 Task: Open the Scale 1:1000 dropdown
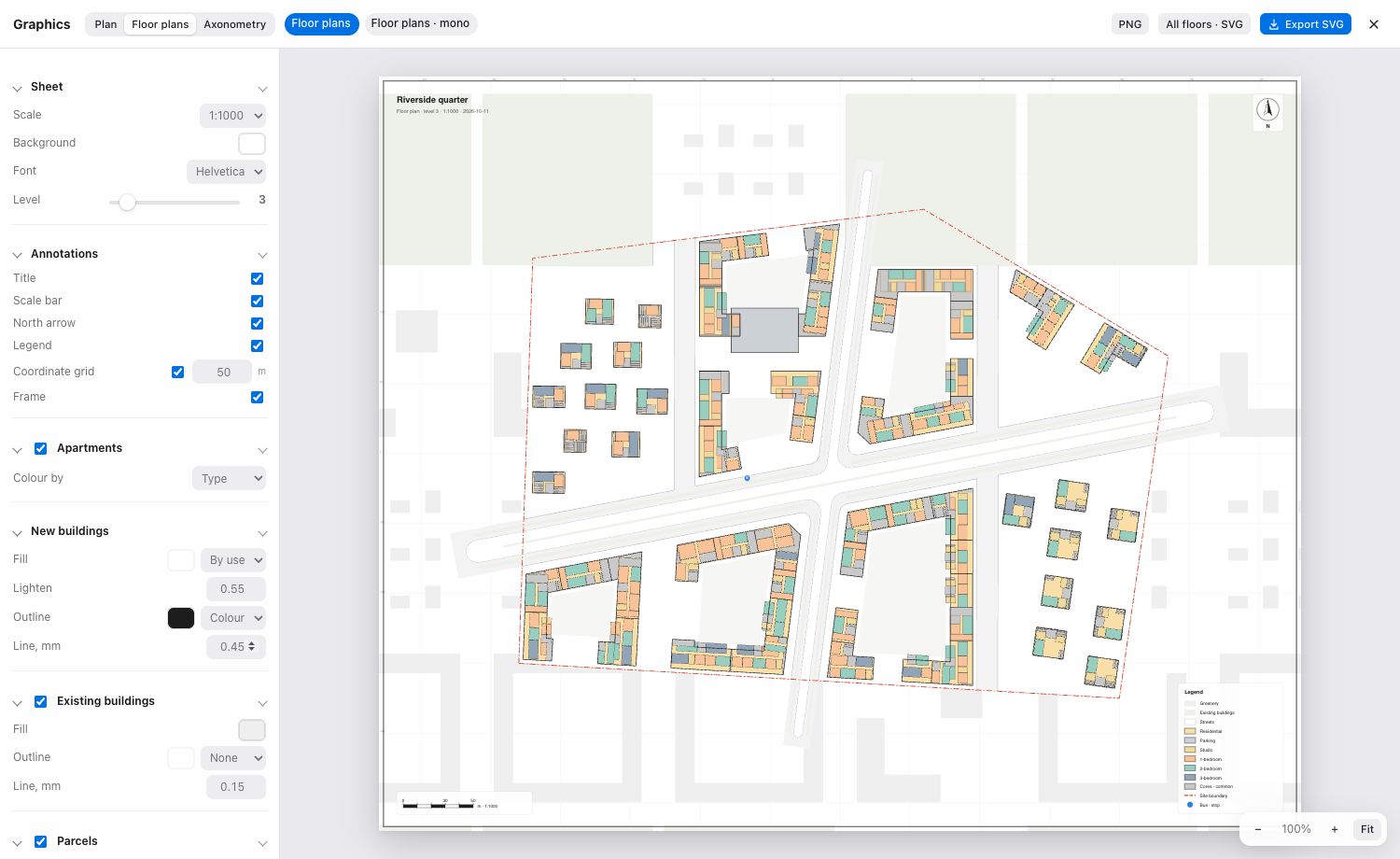[232, 116]
